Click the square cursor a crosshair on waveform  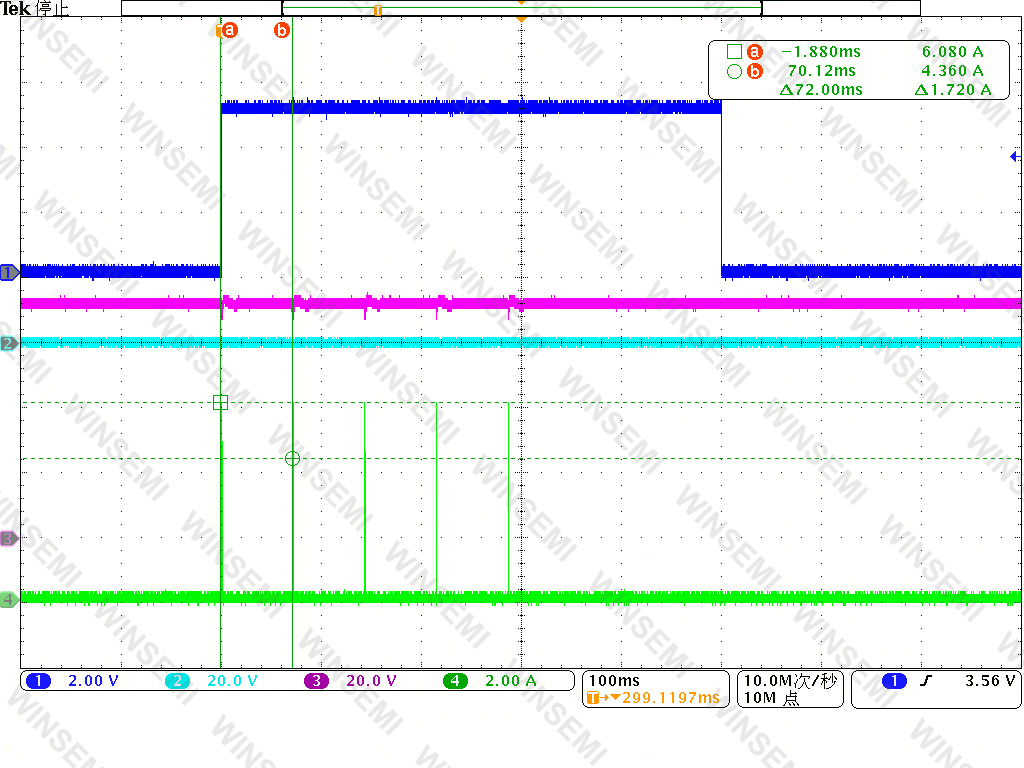pos(221,402)
